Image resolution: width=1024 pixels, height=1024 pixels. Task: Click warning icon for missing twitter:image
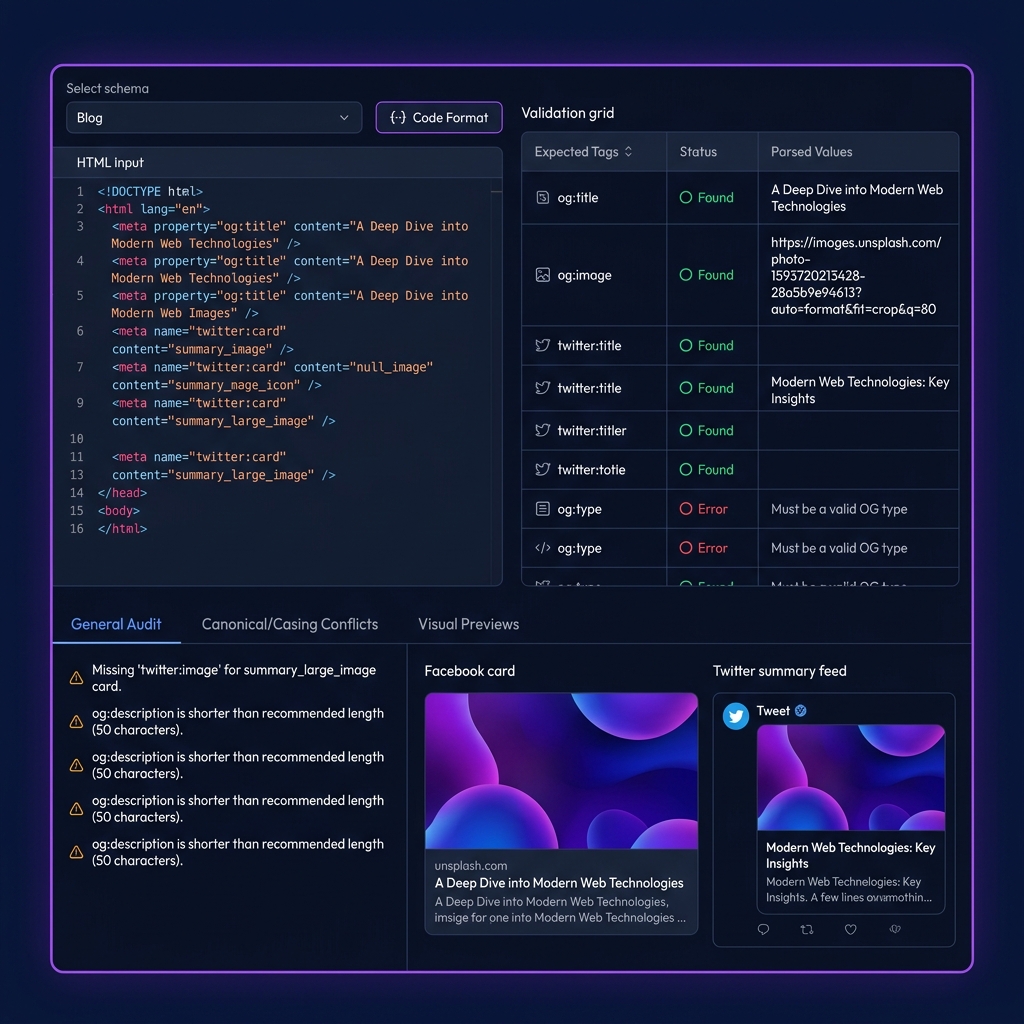[x=76, y=678]
